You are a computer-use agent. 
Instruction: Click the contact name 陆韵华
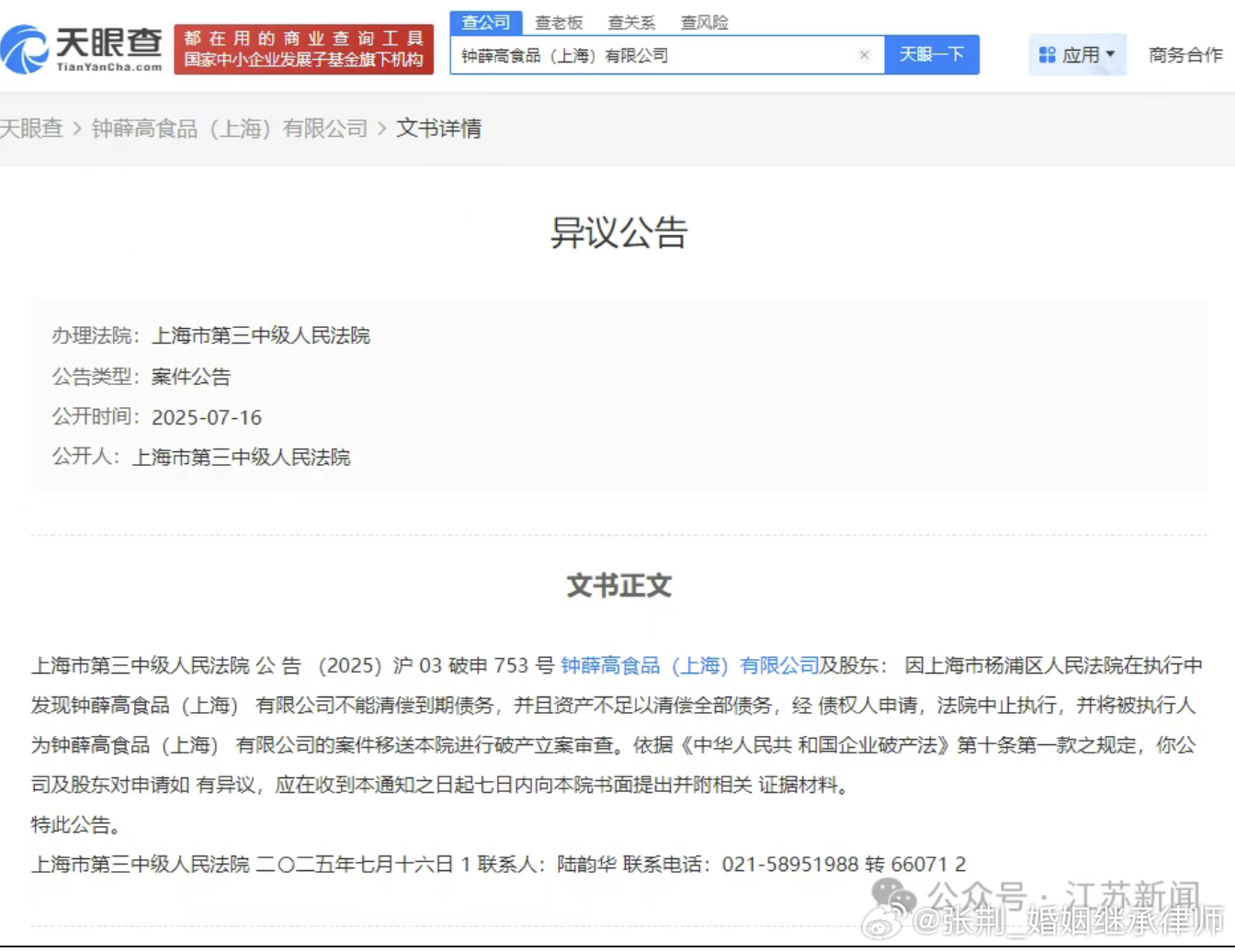click(x=586, y=864)
